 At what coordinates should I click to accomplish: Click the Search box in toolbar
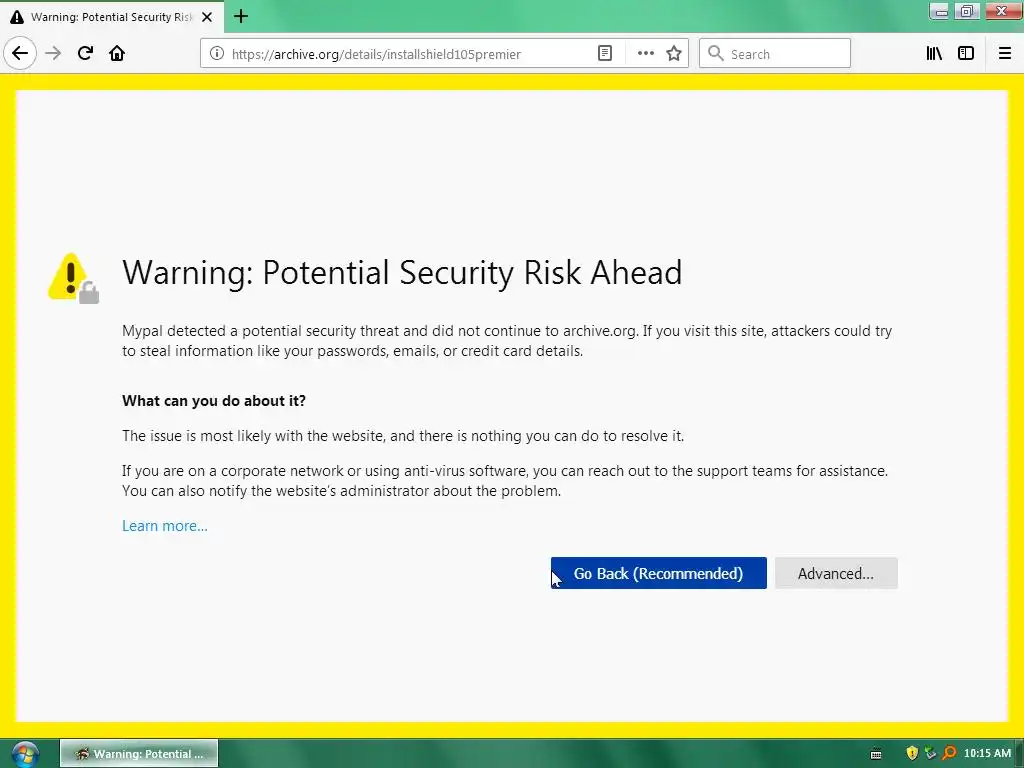[x=775, y=54]
